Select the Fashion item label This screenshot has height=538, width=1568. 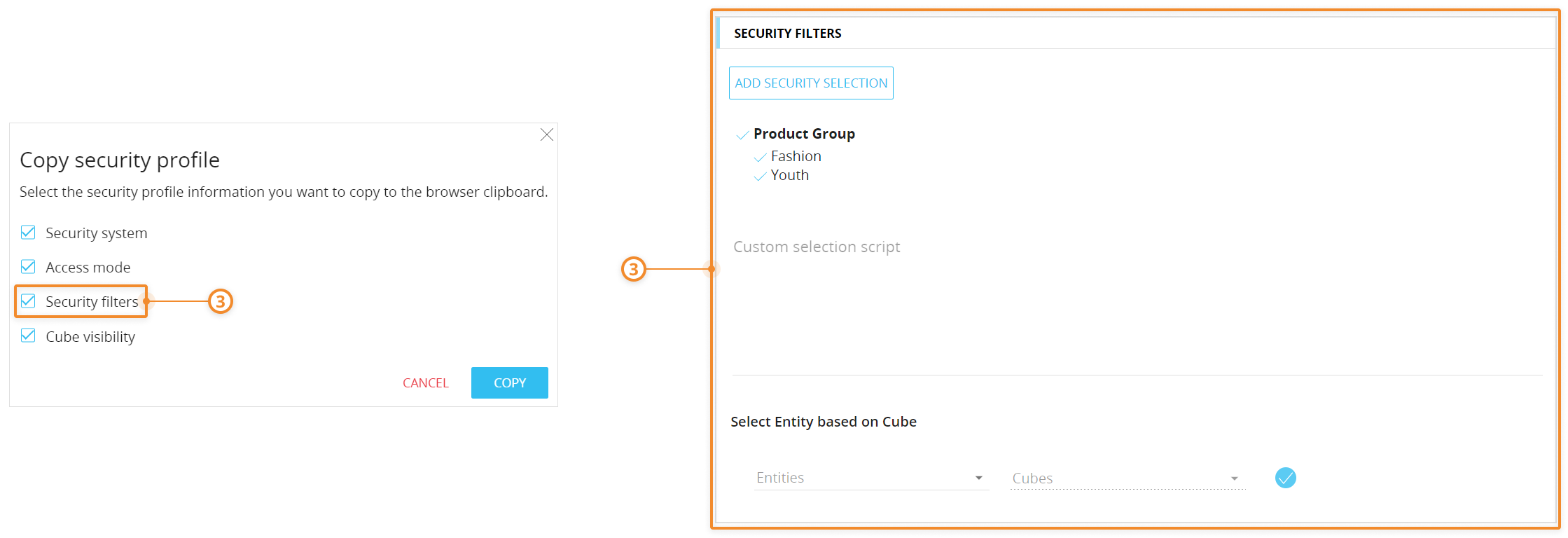(796, 156)
